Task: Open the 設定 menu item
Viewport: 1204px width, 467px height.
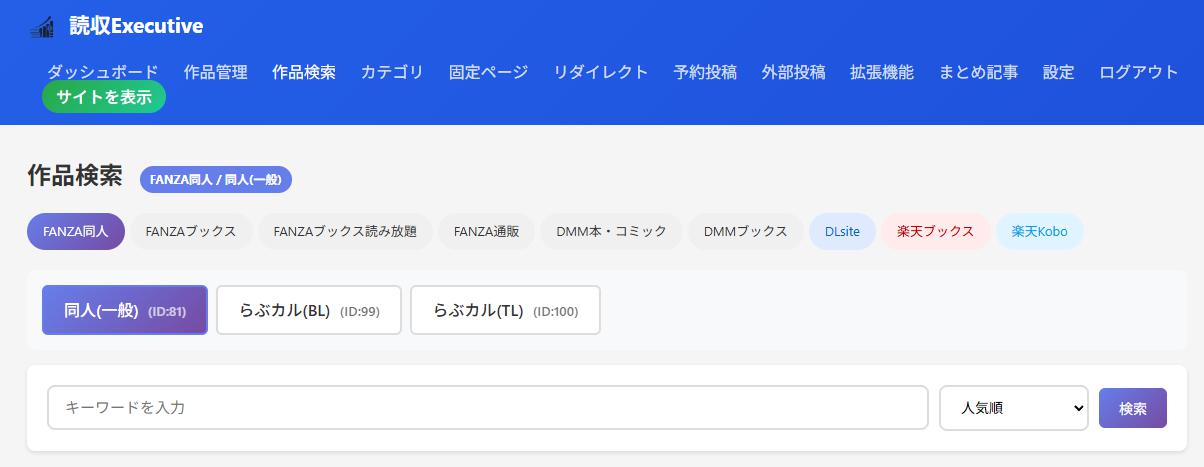Action: 1058,72
